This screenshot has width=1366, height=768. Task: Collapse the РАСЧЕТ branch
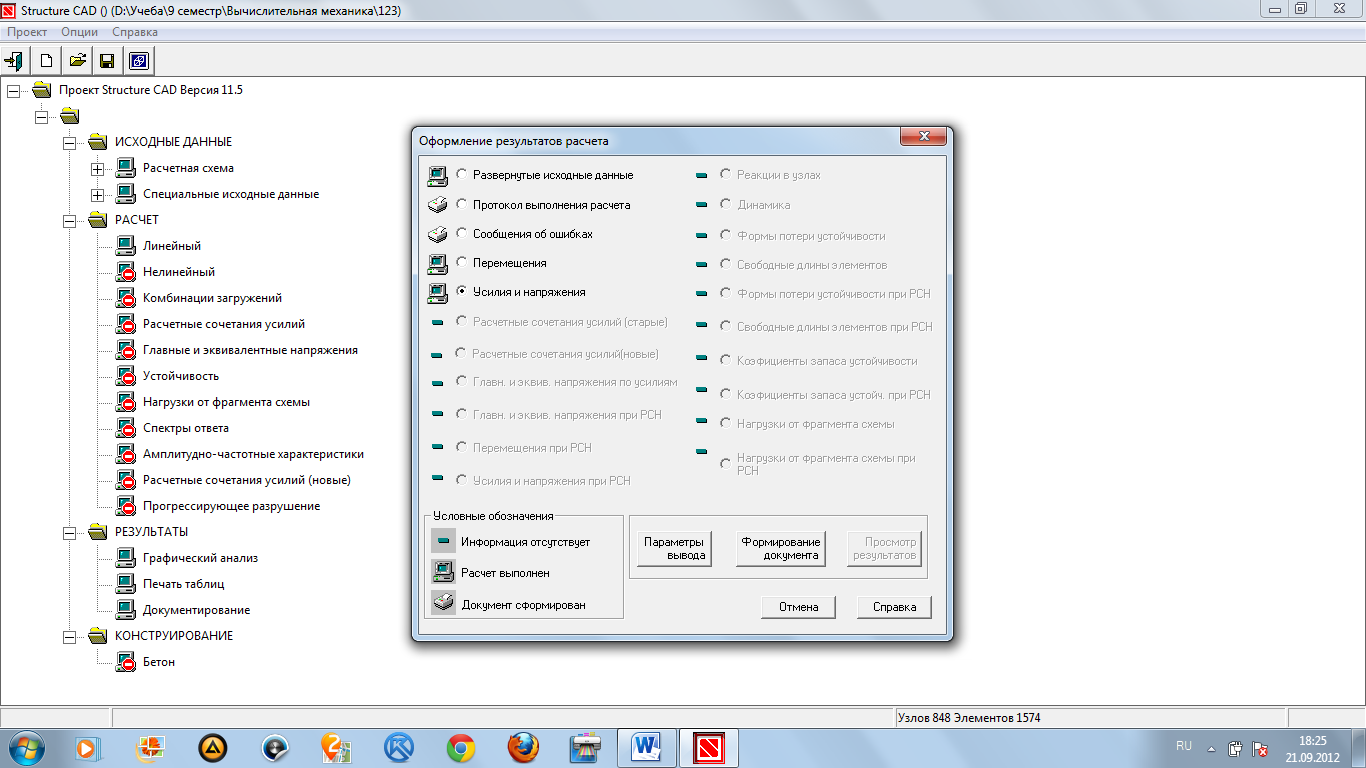tap(69, 220)
